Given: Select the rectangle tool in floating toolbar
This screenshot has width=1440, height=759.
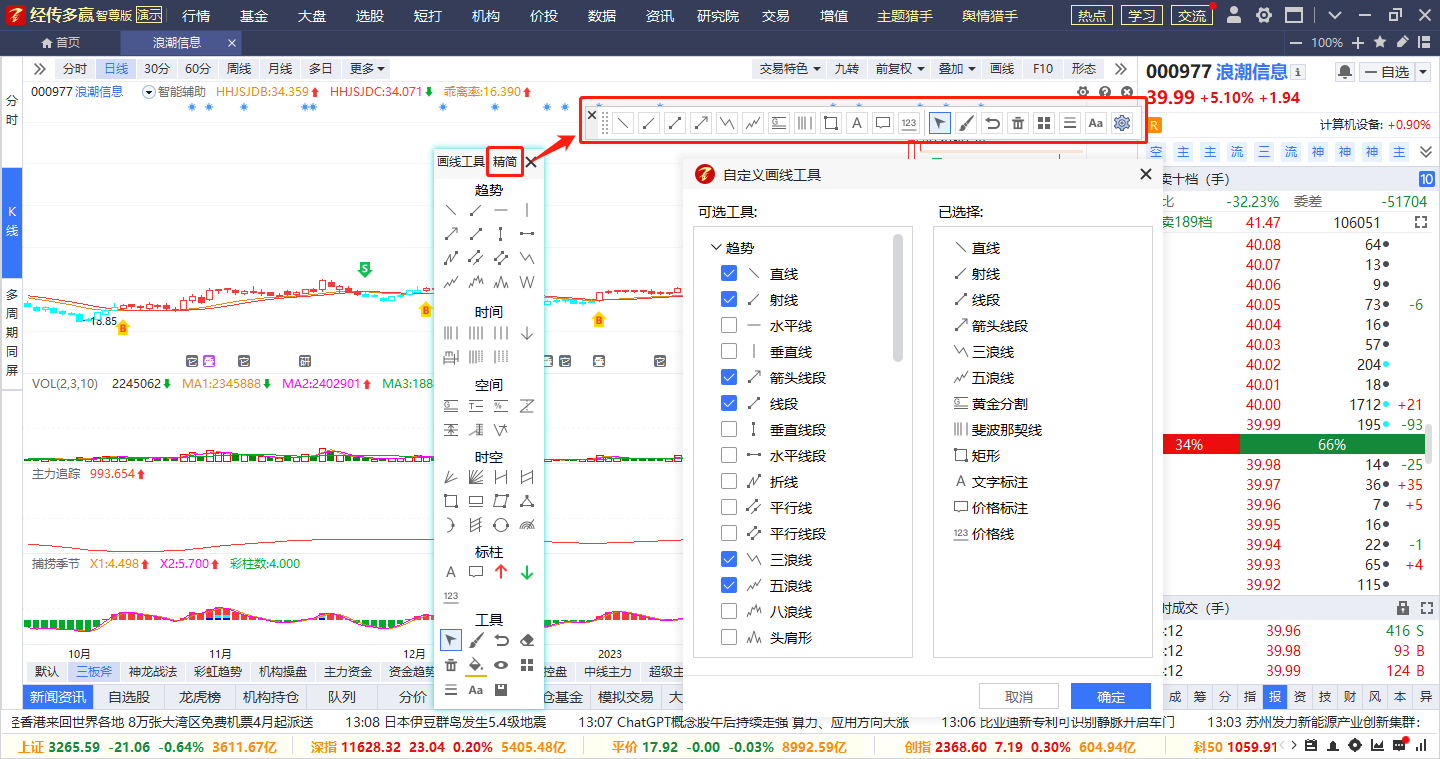Looking at the screenshot, I should 831,123.
